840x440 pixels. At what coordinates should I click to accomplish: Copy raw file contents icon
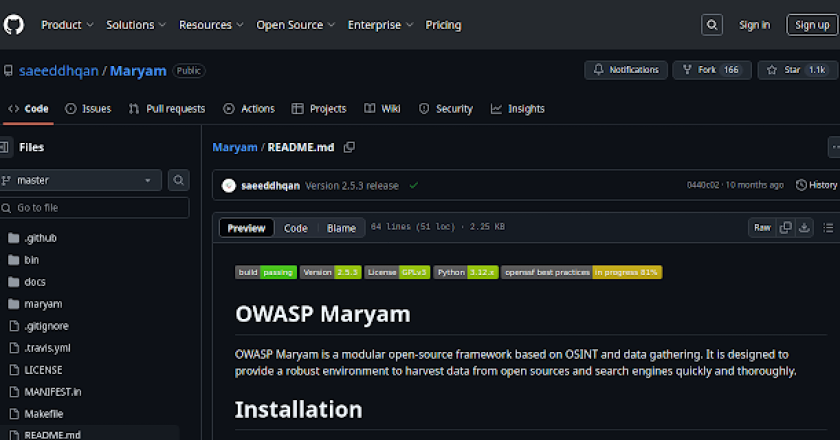786,228
